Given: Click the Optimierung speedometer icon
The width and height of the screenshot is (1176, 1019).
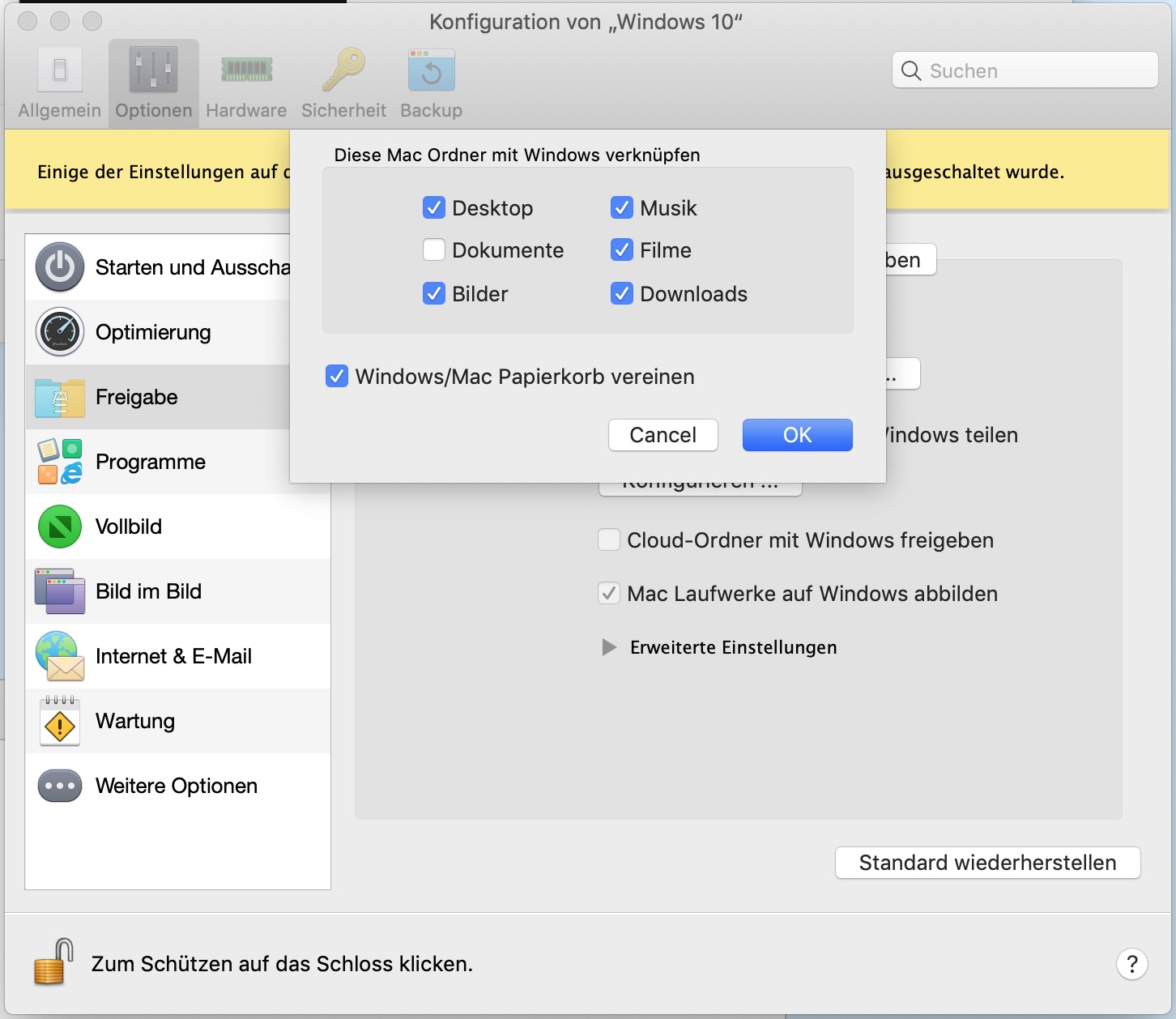Looking at the screenshot, I should tap(60, 332).
